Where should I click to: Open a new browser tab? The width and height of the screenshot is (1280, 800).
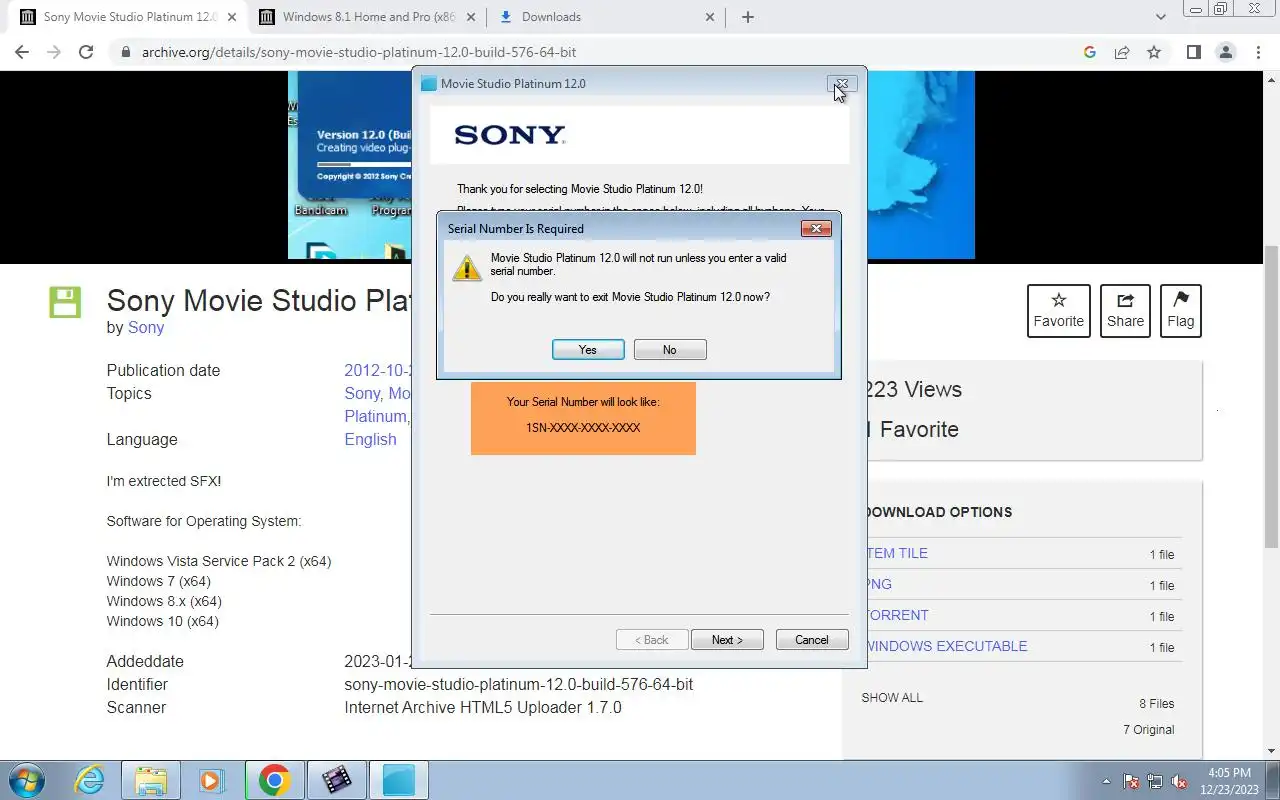pos(748,17)
